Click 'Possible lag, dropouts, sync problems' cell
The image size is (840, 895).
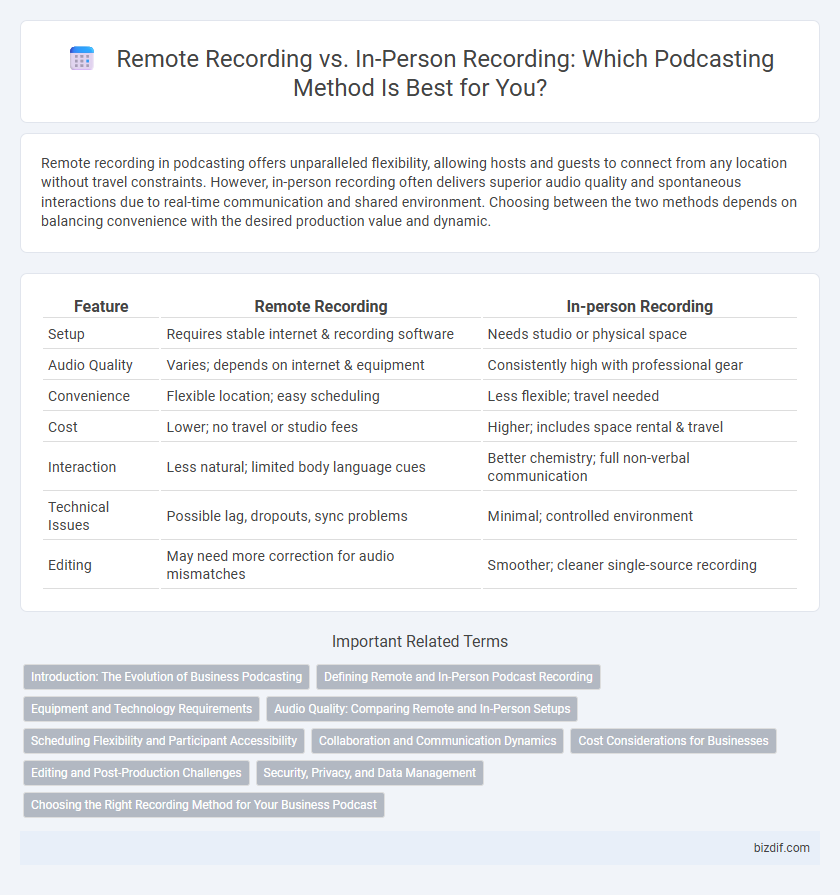pos(321,515)
